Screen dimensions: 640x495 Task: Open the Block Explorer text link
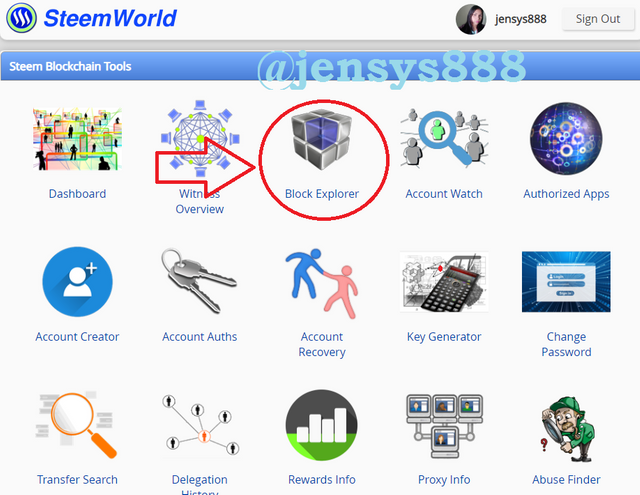(x=322, y=193)
